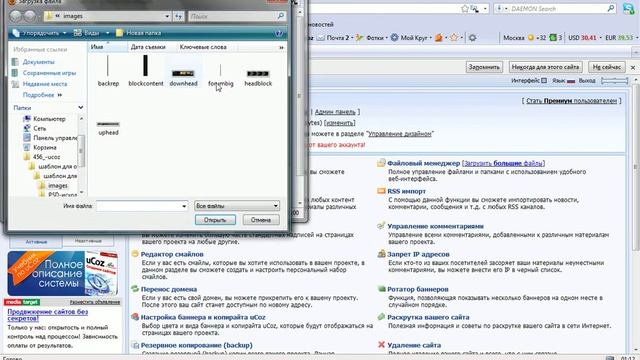Open the images path dropdown arrow
Viewport: 640px width, 360px height.
click(167, 16)
